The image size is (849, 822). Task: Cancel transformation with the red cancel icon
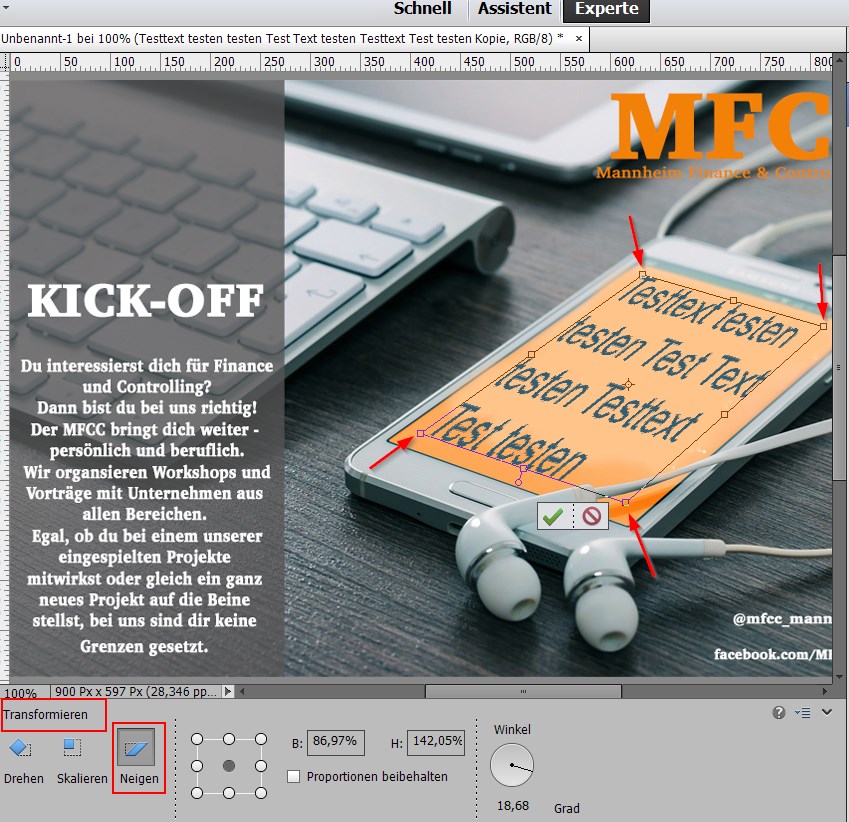[591, 516]
